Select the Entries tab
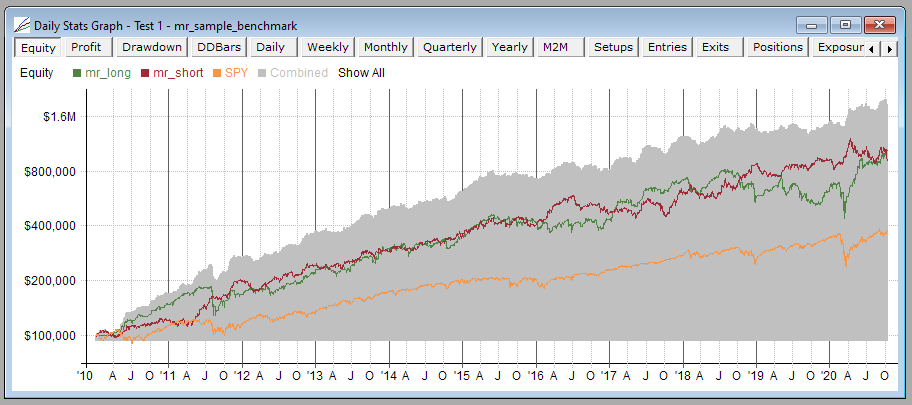 pos(667,47)
